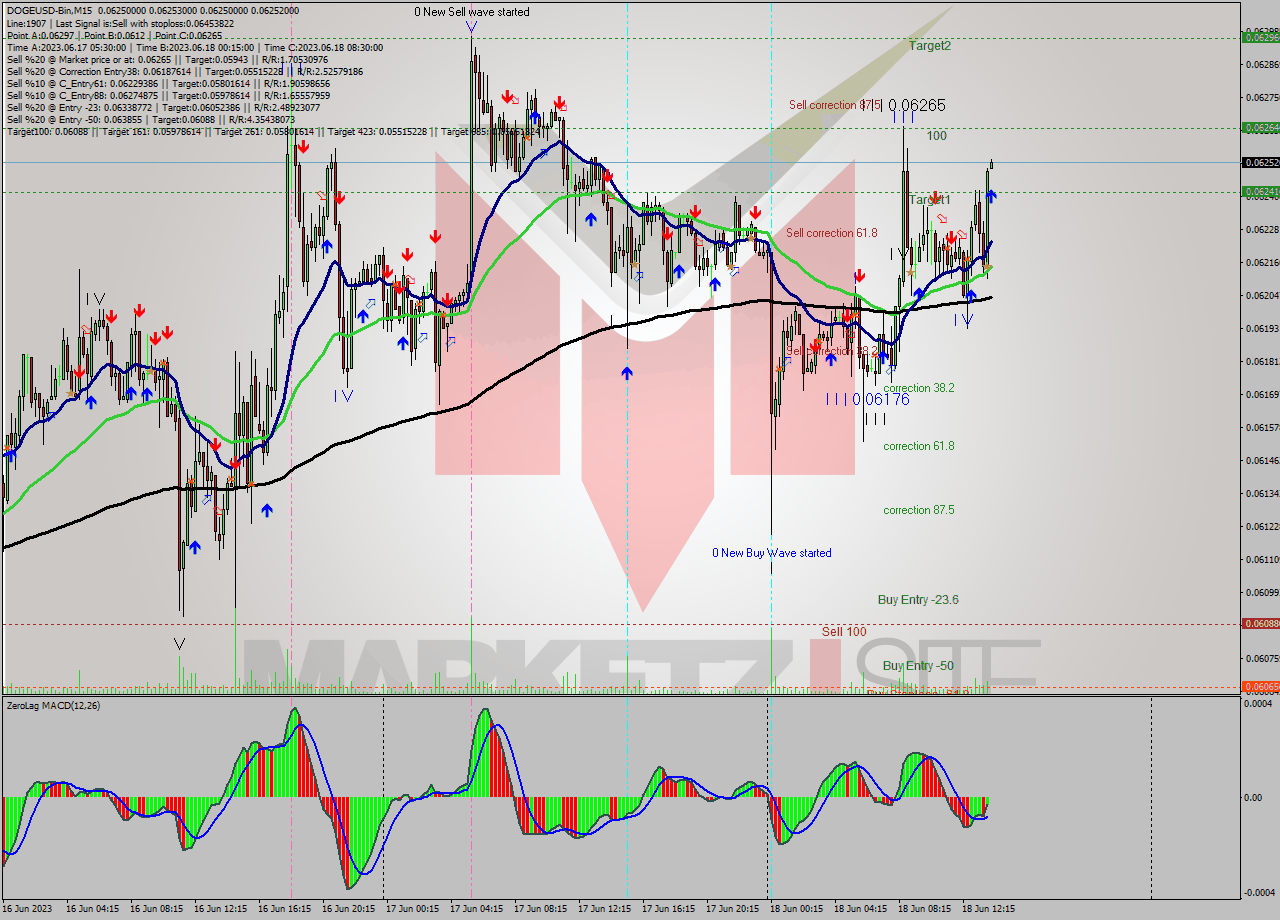Click the DOGEUSD-Bin,M15 symbol title line

[152, 10]
